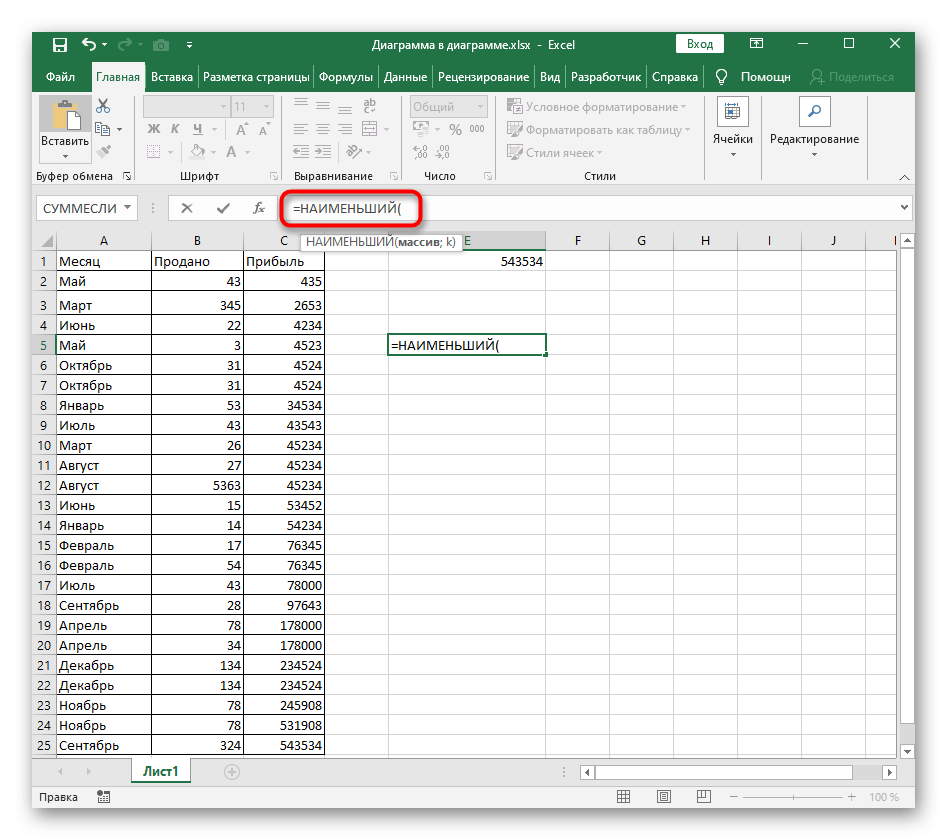This screenshot has width=947, height=840.
Task: Open Insert Function fx dialog
Action: [x=258, y=208]
